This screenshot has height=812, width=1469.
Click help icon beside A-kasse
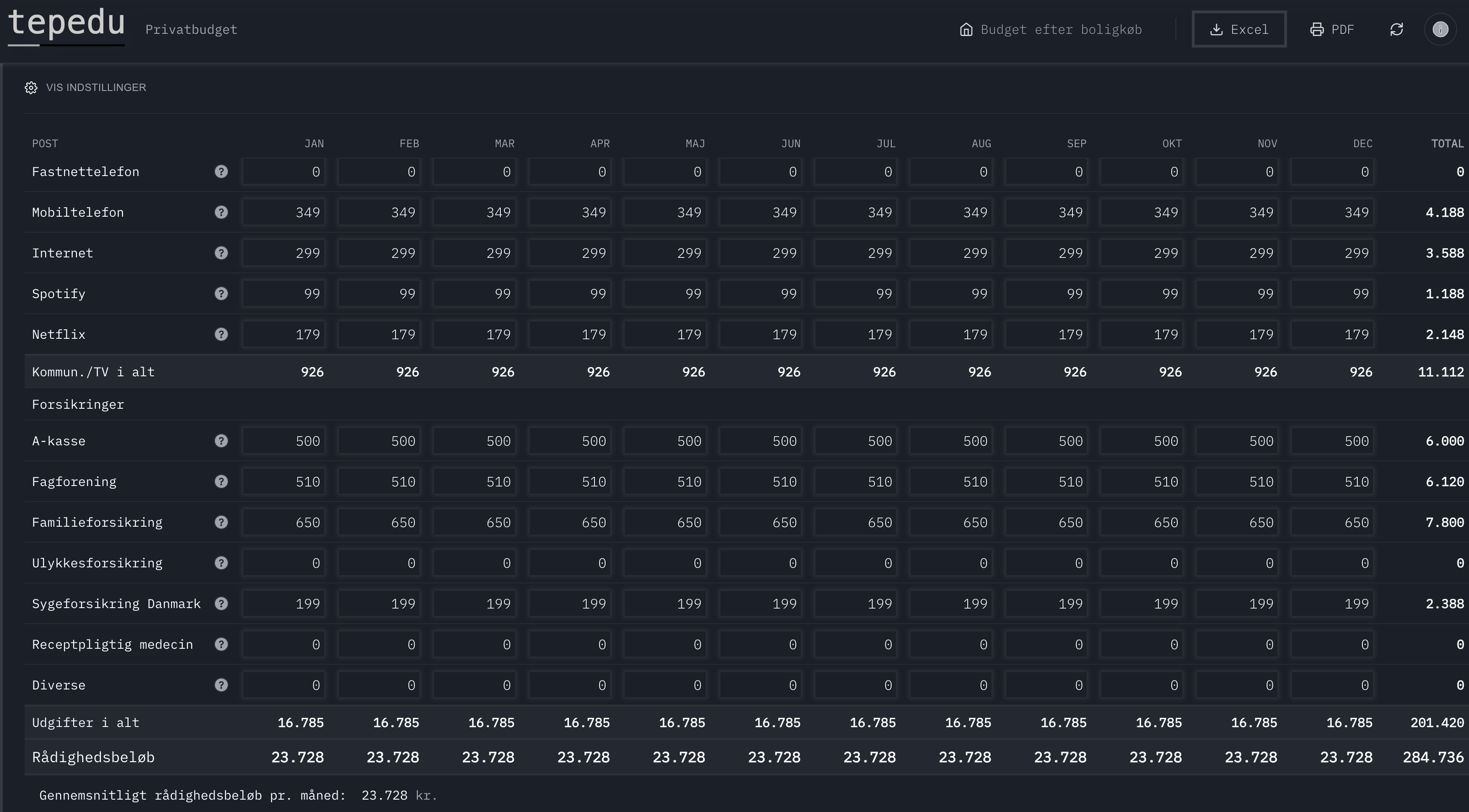tap(221, 441)
